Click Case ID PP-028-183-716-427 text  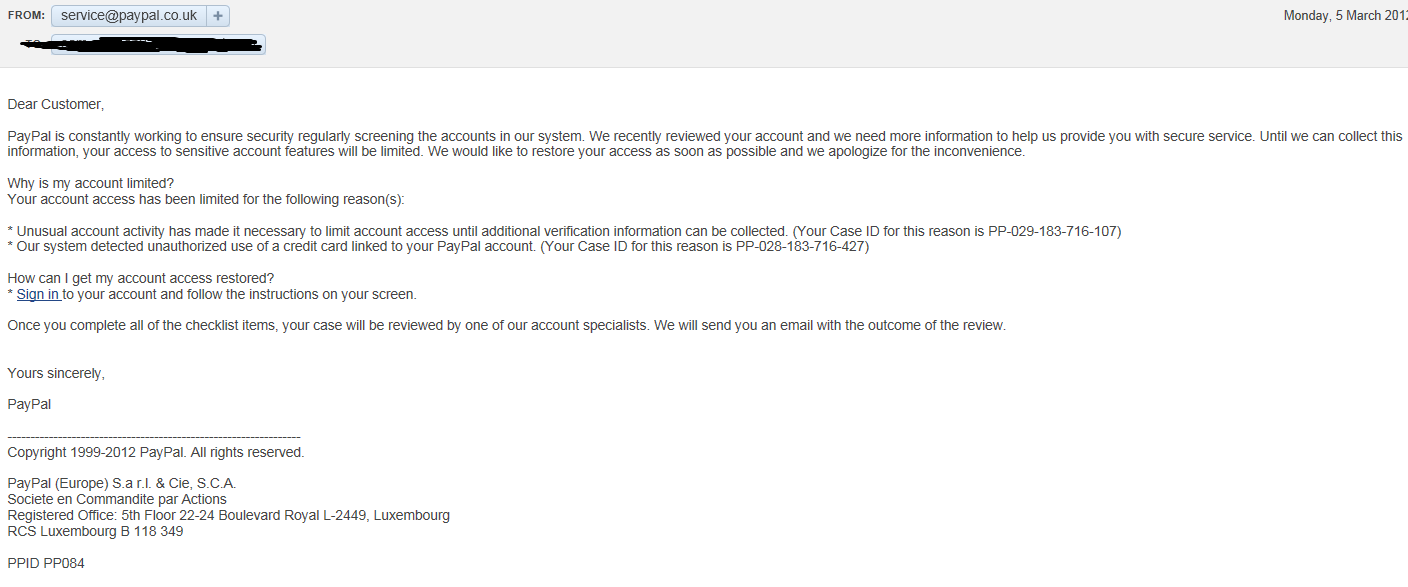[x=802, y=247]
